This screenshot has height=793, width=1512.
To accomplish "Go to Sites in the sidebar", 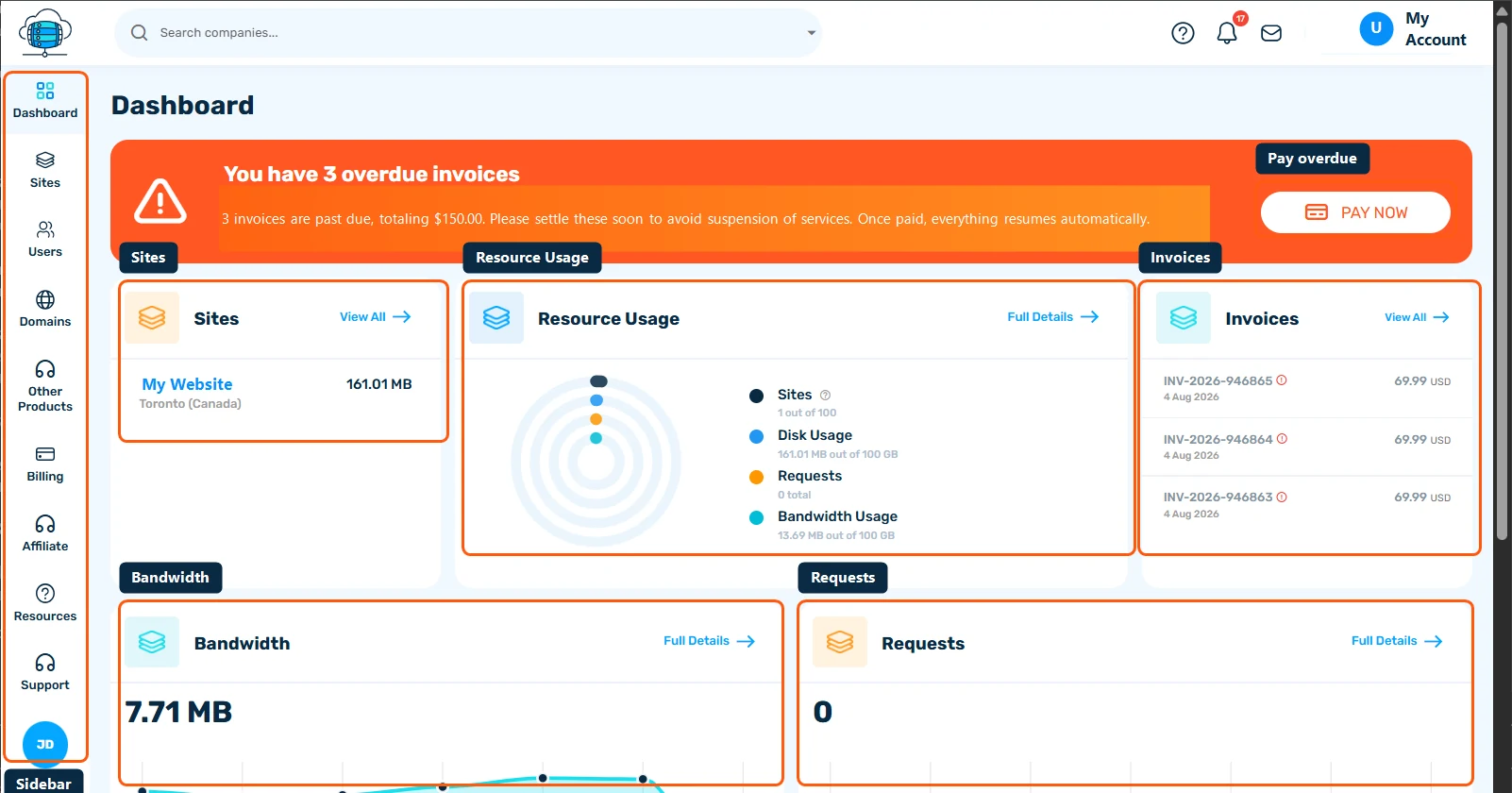I will point(45,171).
